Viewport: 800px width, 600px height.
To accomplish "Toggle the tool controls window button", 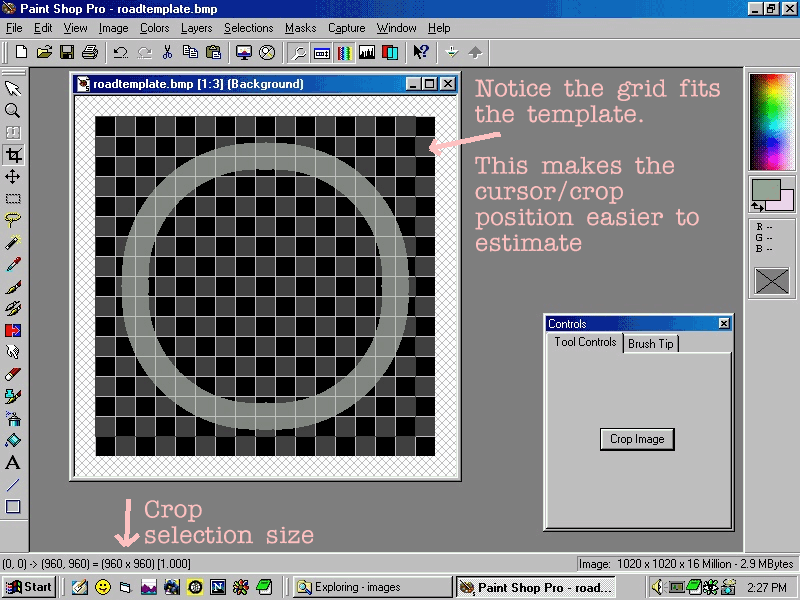I will pos(322,52).
